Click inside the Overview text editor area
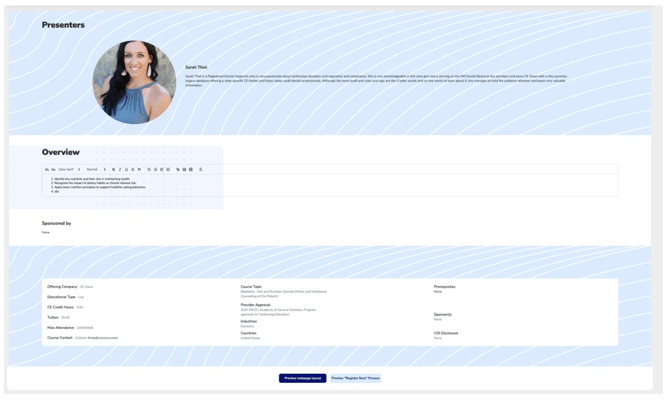The width and height of the screenshot is (670, 401). [330, 185]
